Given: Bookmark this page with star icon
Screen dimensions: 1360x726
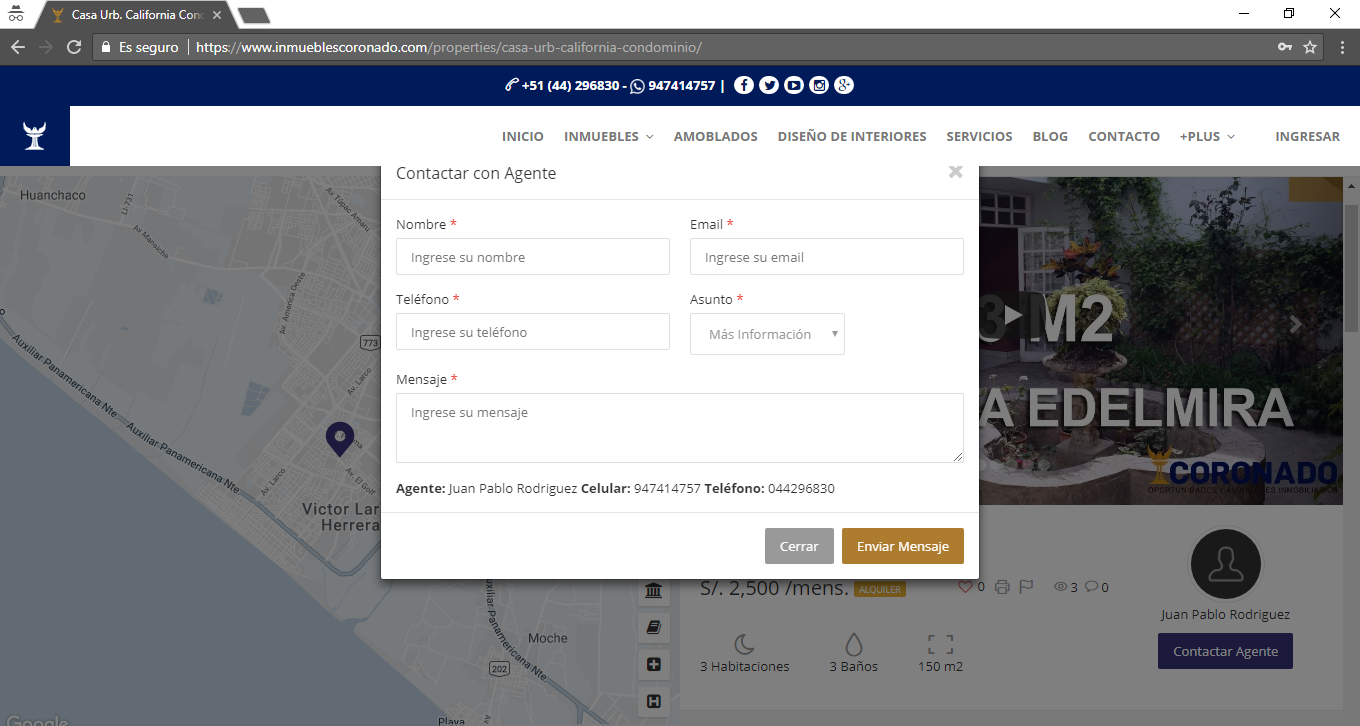Looking at the screenshot, I should pos(1310,47).
